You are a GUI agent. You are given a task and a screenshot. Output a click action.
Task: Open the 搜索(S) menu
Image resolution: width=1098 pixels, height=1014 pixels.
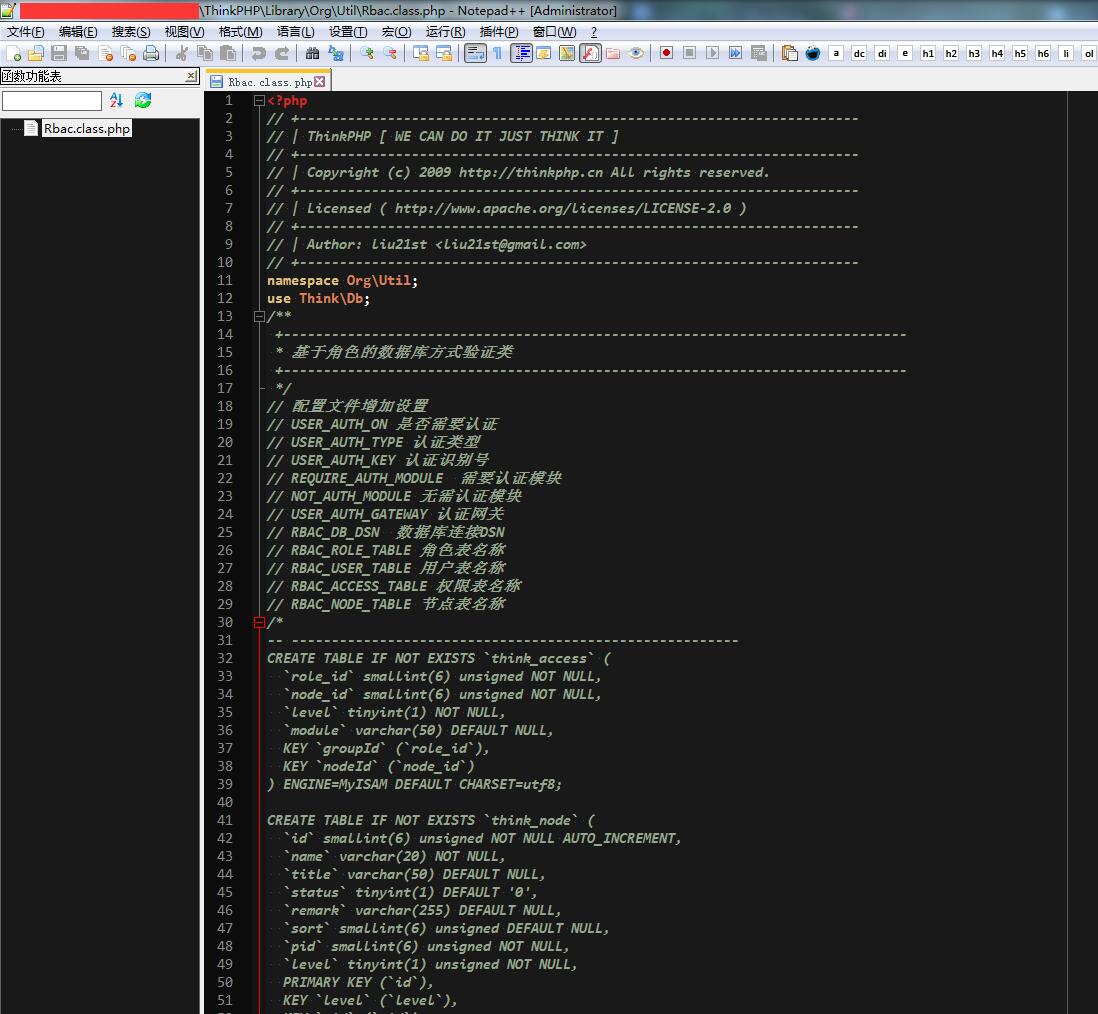[x=131, y=32]
